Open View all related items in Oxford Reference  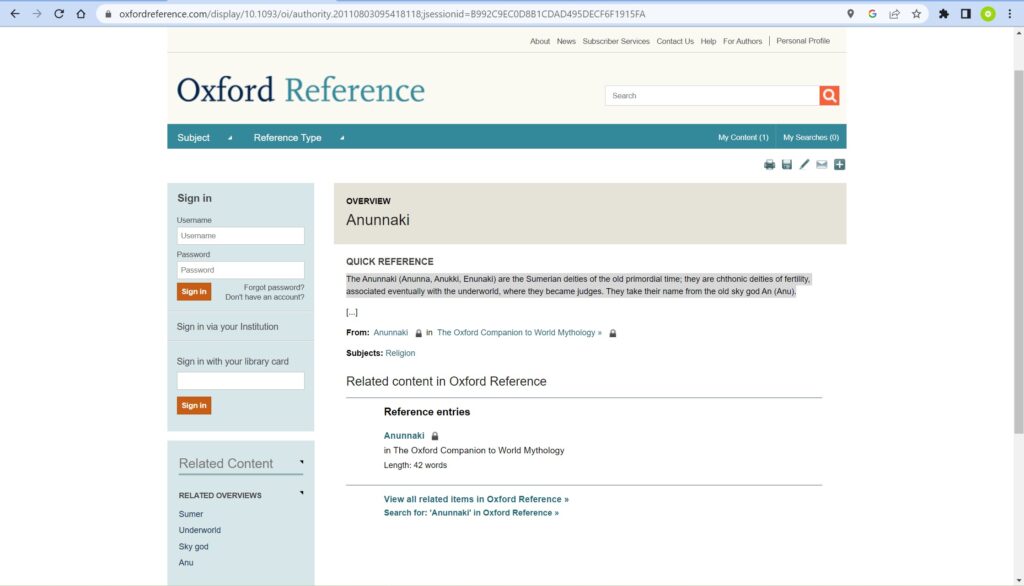coord(476,499)
